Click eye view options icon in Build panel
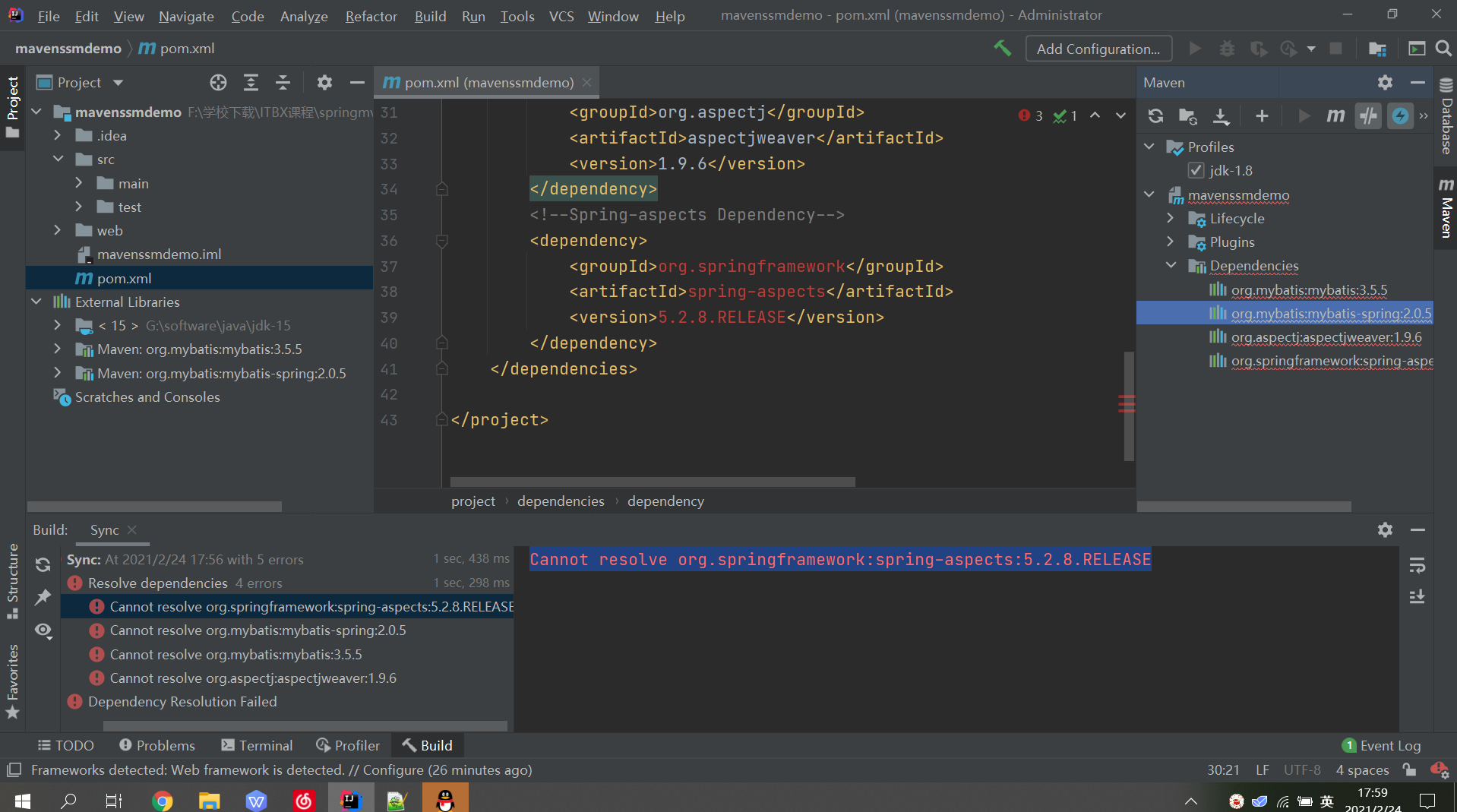This screenshot has height=812, width=1457. 43,630
